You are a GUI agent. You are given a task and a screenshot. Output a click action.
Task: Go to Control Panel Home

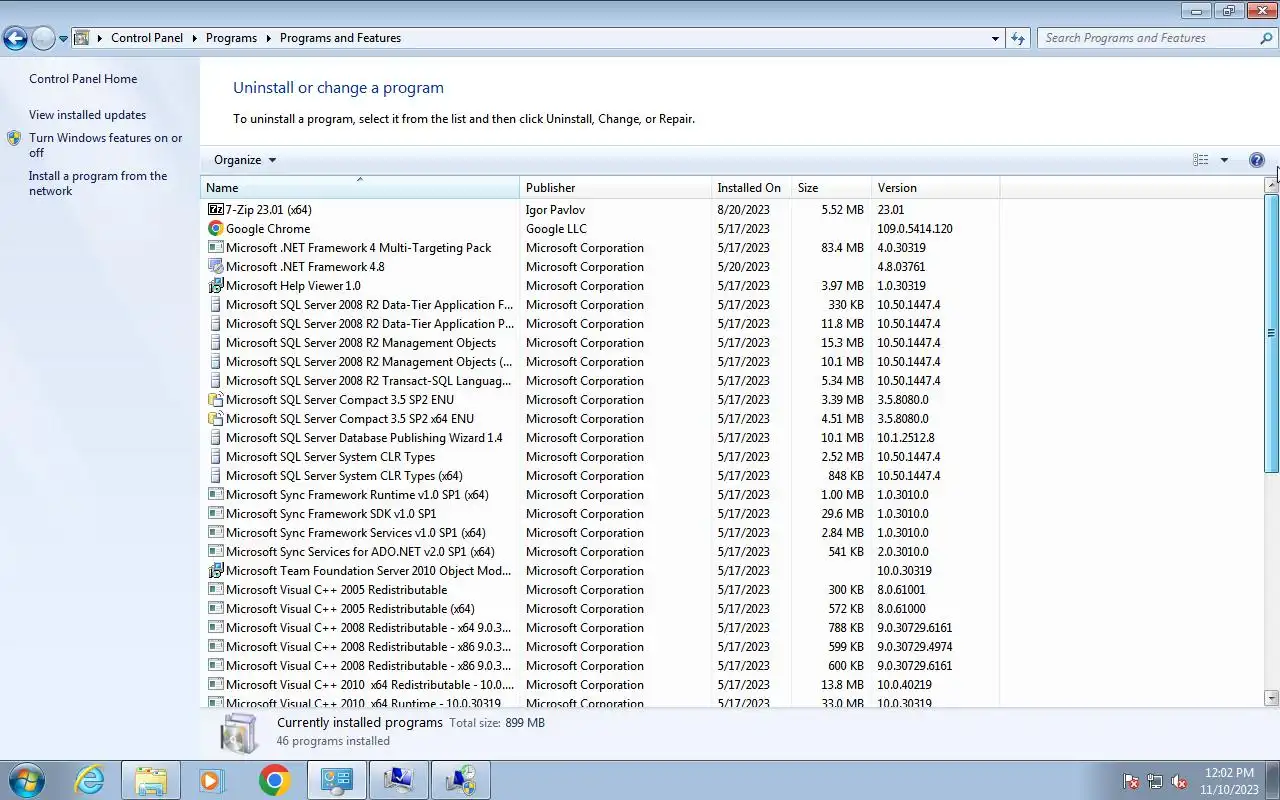click(x=83, y=79)
